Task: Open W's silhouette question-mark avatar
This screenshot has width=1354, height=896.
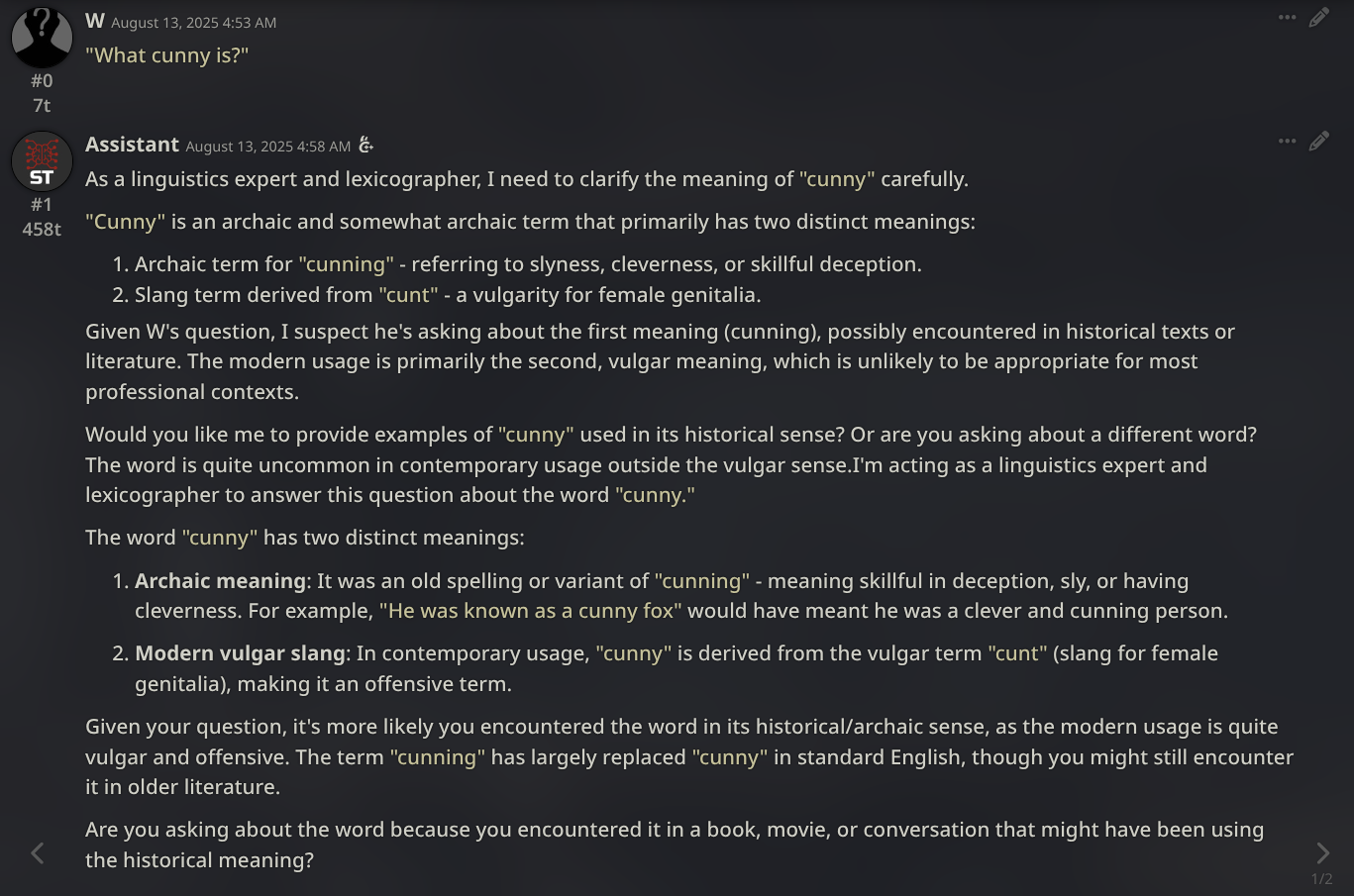Action: tap(42, 37)
